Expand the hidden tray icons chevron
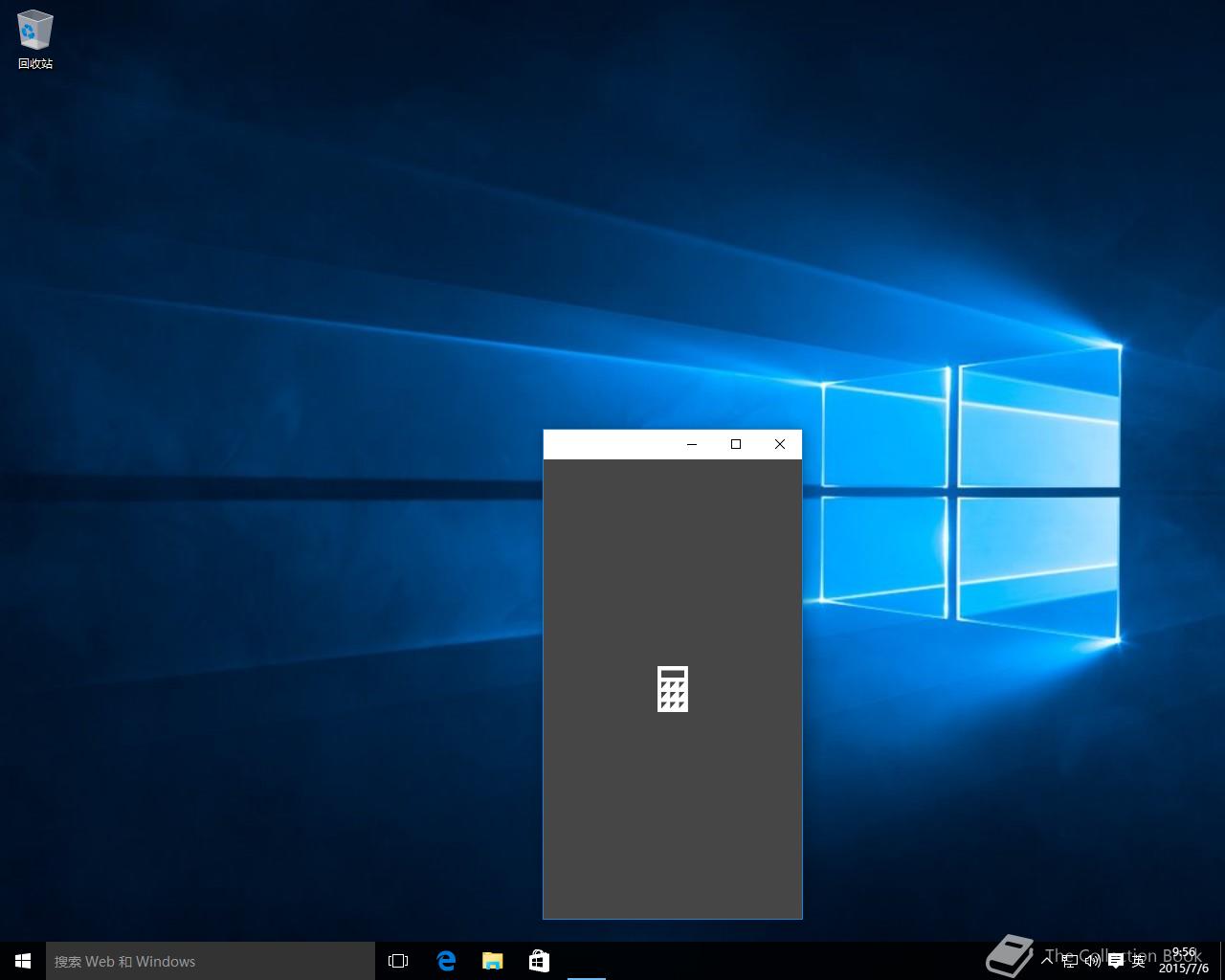1225x980 pixels. click(1047, 961)
